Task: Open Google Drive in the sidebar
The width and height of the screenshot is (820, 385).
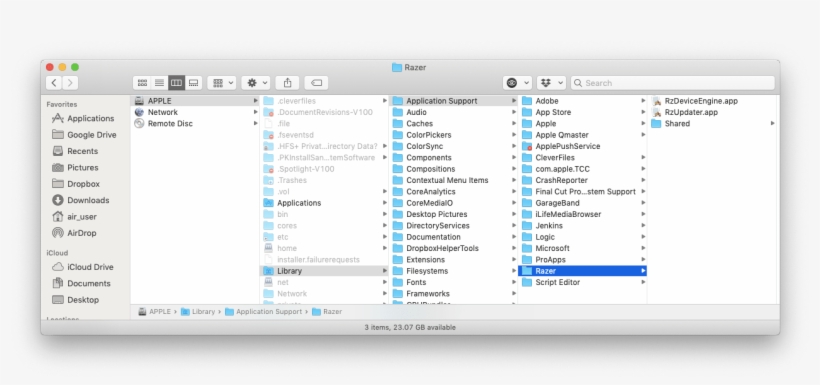Action: pyautogui.click(x=84, y=134)
